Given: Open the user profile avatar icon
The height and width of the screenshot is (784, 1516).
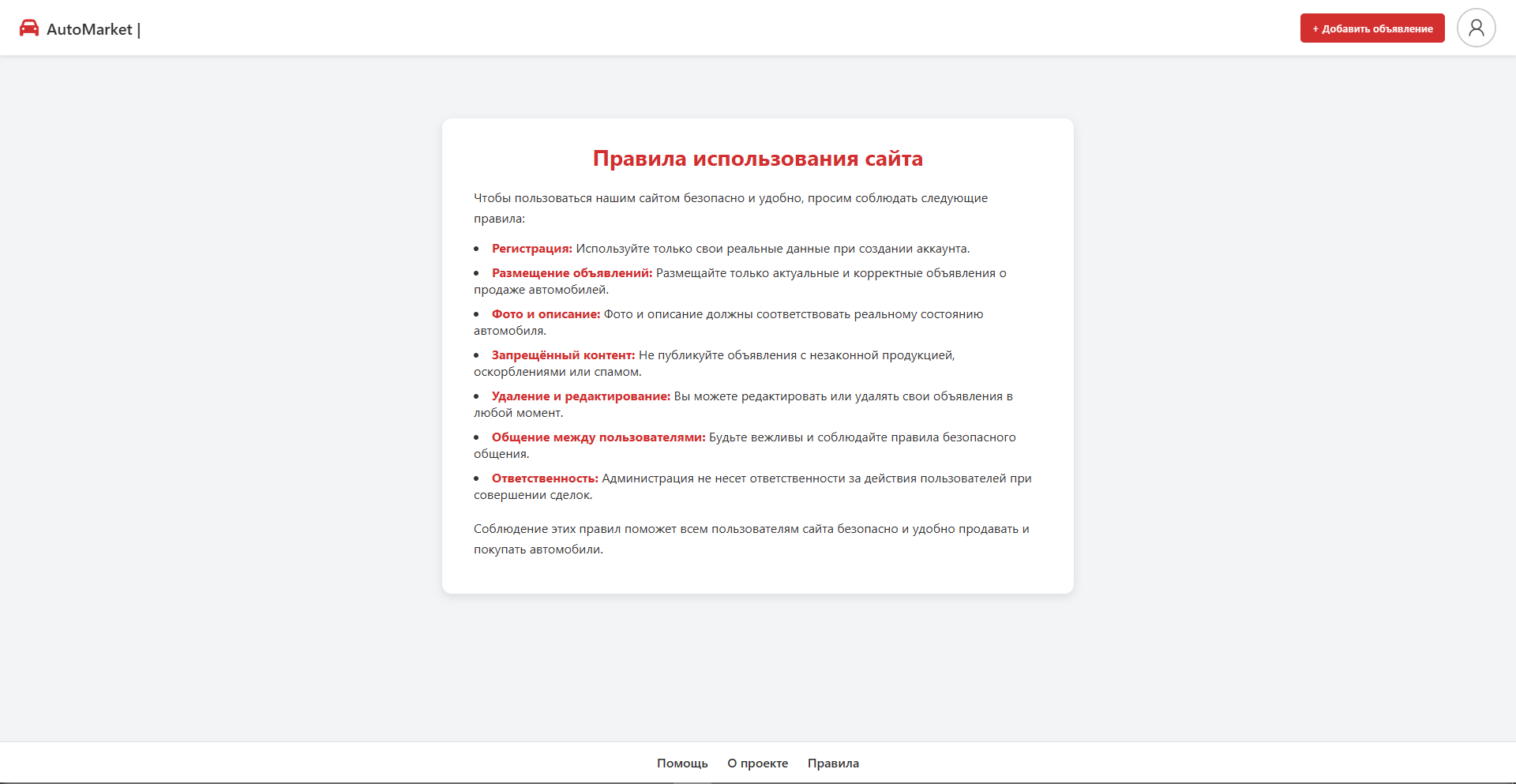Looking at the screenshot, I should 1476,28.
